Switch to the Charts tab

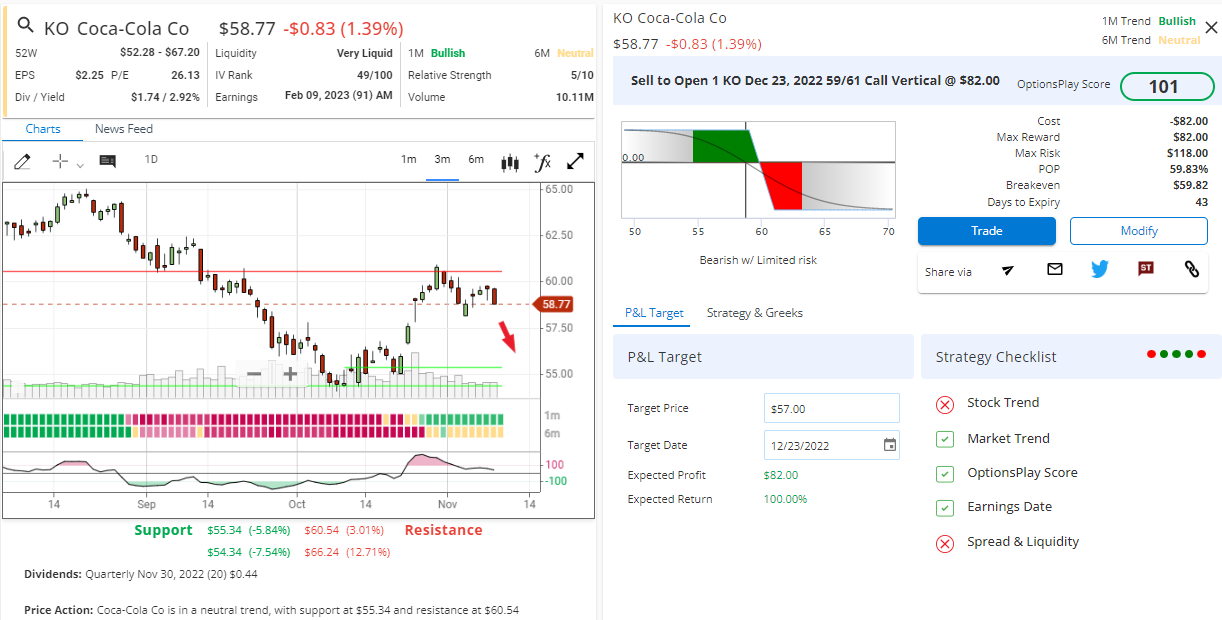43,129
